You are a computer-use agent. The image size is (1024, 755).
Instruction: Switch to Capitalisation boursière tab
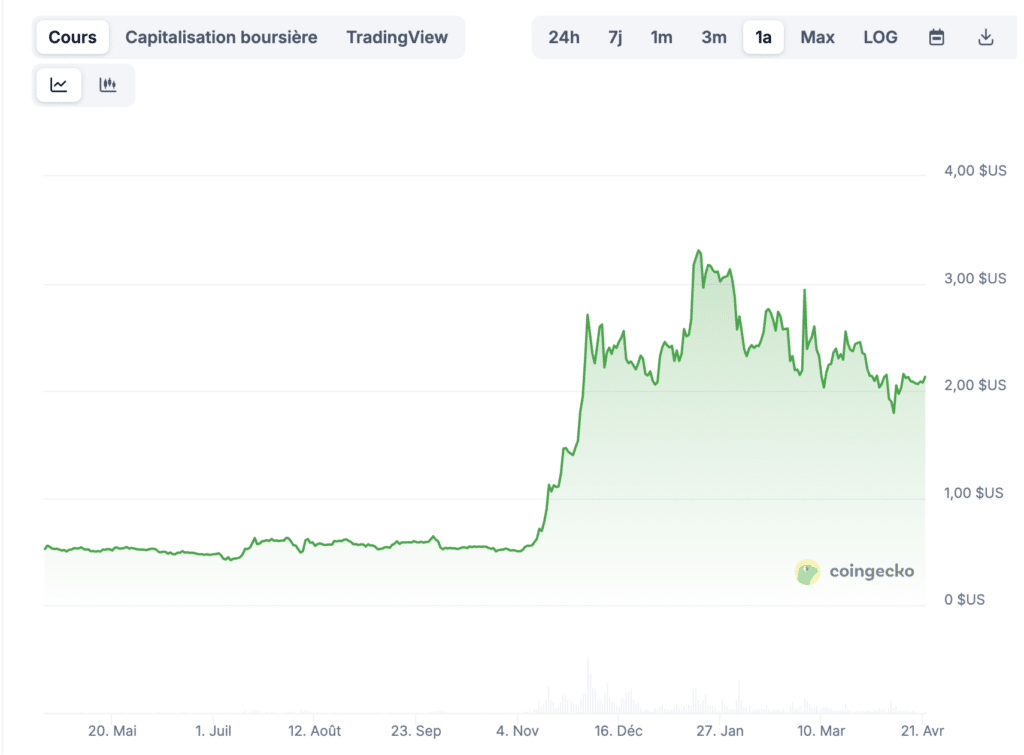tap(221, 37)
